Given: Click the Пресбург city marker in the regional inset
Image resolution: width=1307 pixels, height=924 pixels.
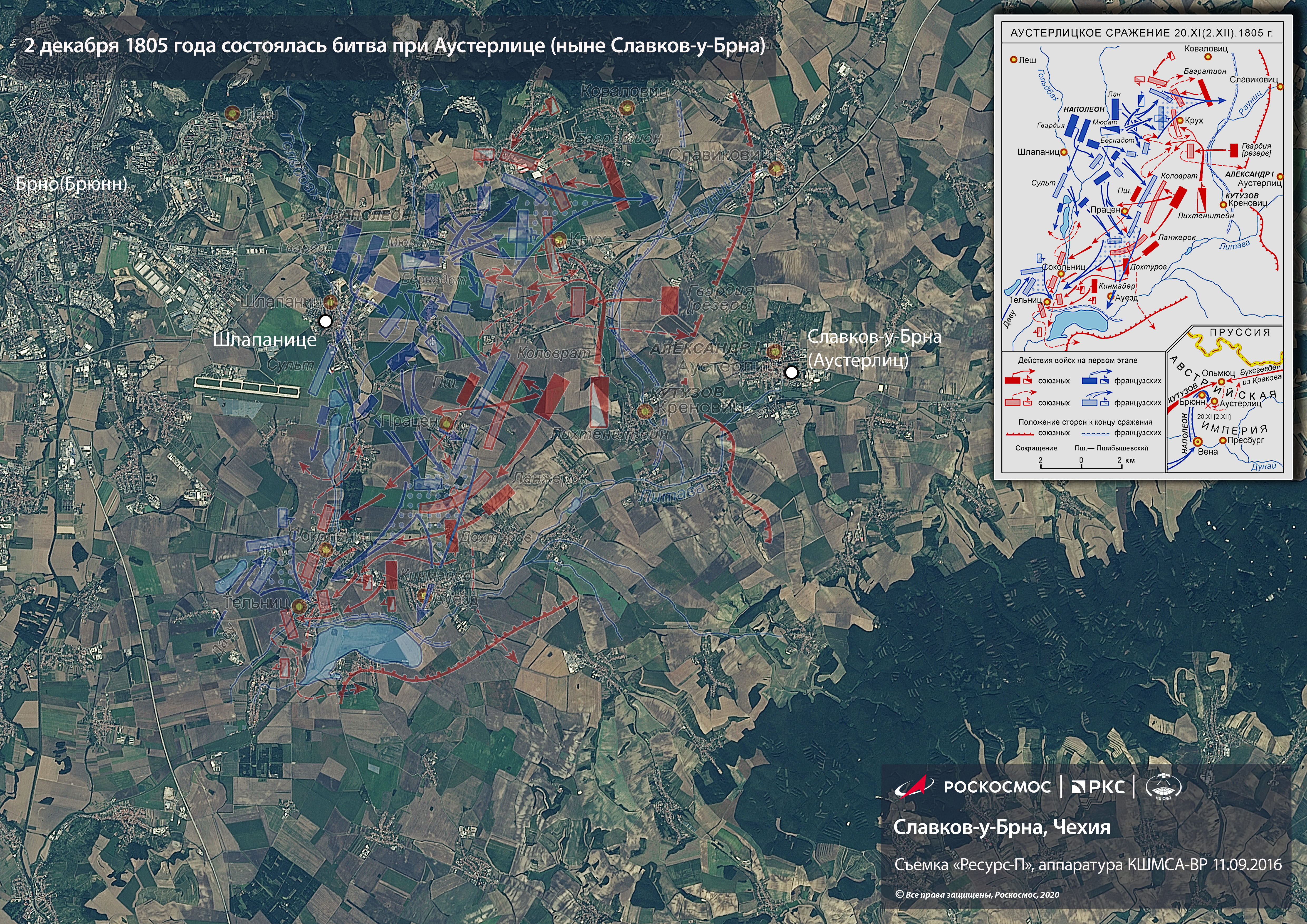Looking at the screenshot, I should tap(1222, 440).
